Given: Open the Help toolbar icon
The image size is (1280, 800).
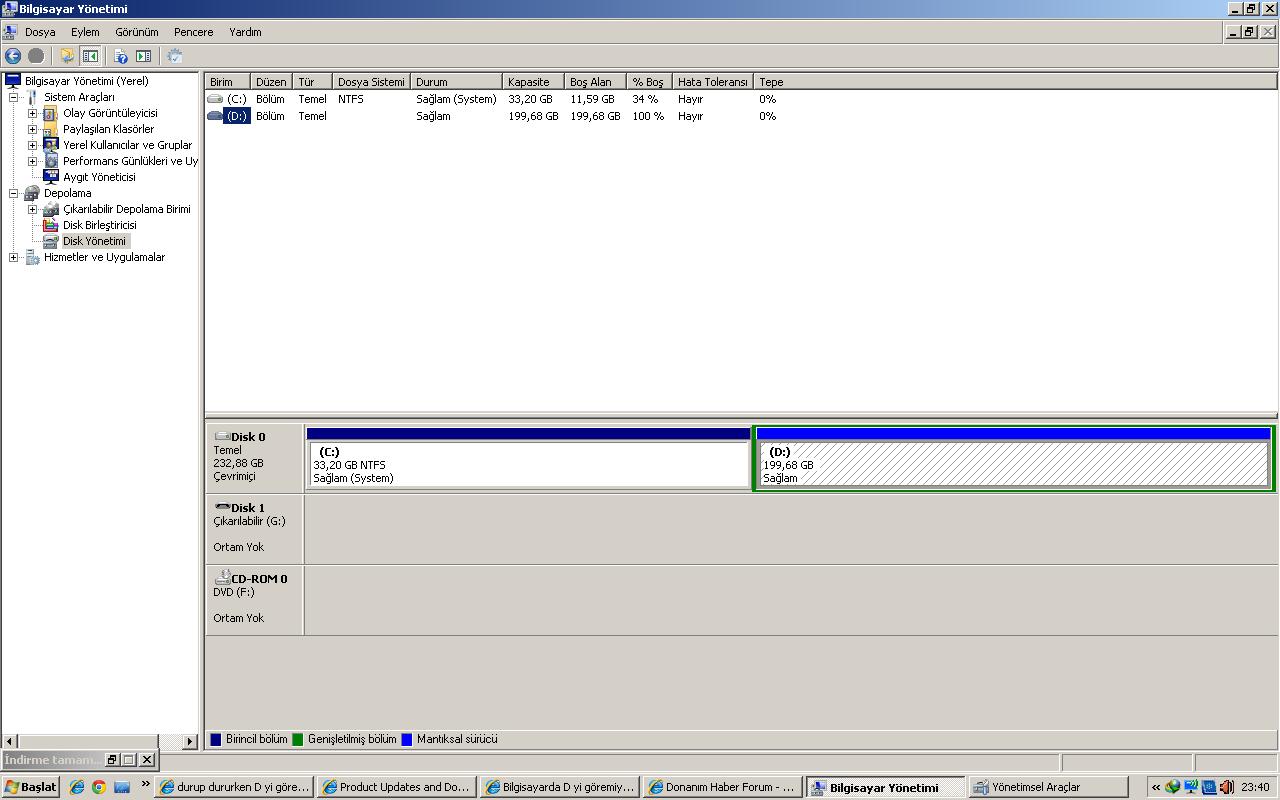Looking at the screenshot, I should (x=121, y=56).
